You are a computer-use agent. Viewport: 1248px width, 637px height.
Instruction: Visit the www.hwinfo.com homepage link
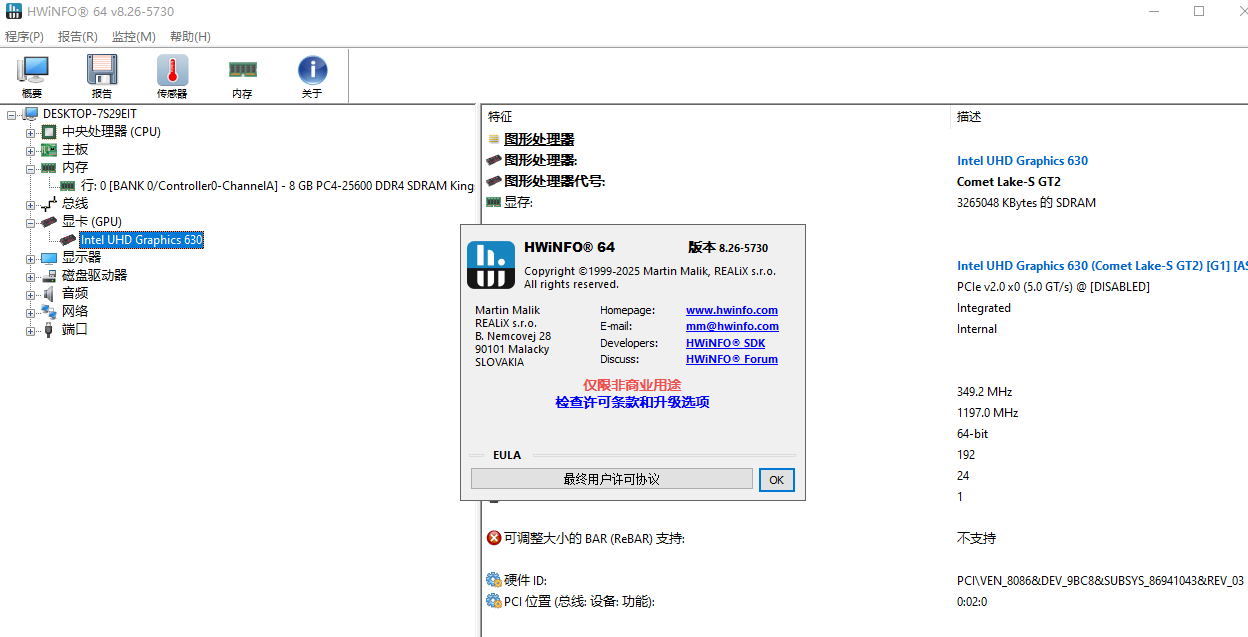pyautogui.click(x=732, y=310)
